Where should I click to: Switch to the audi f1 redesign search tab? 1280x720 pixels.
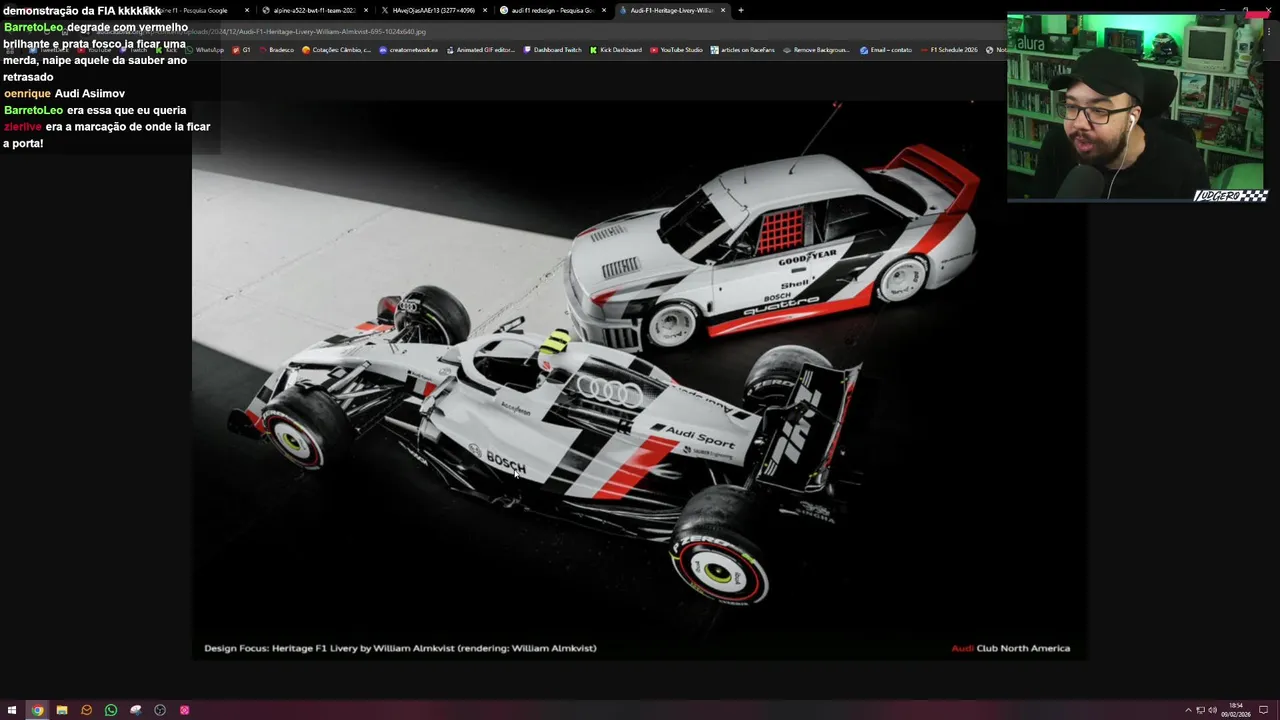point(552,10)
